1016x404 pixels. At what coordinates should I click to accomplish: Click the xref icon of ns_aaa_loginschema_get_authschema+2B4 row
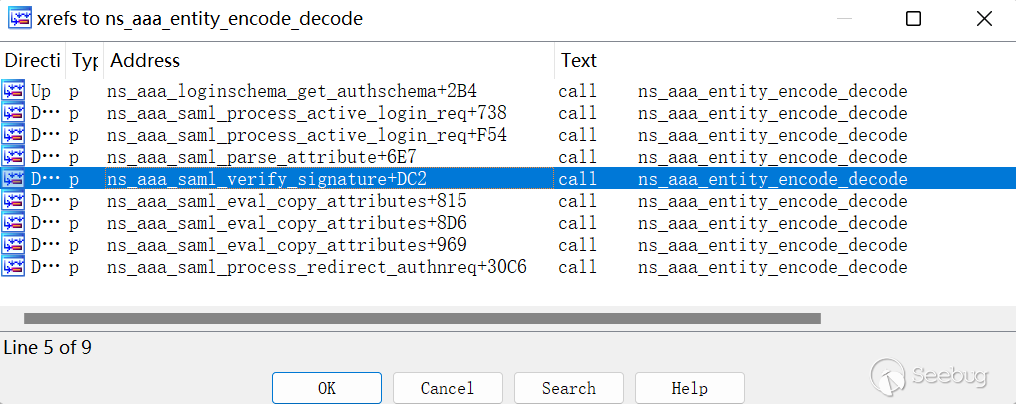pos(13,91)
